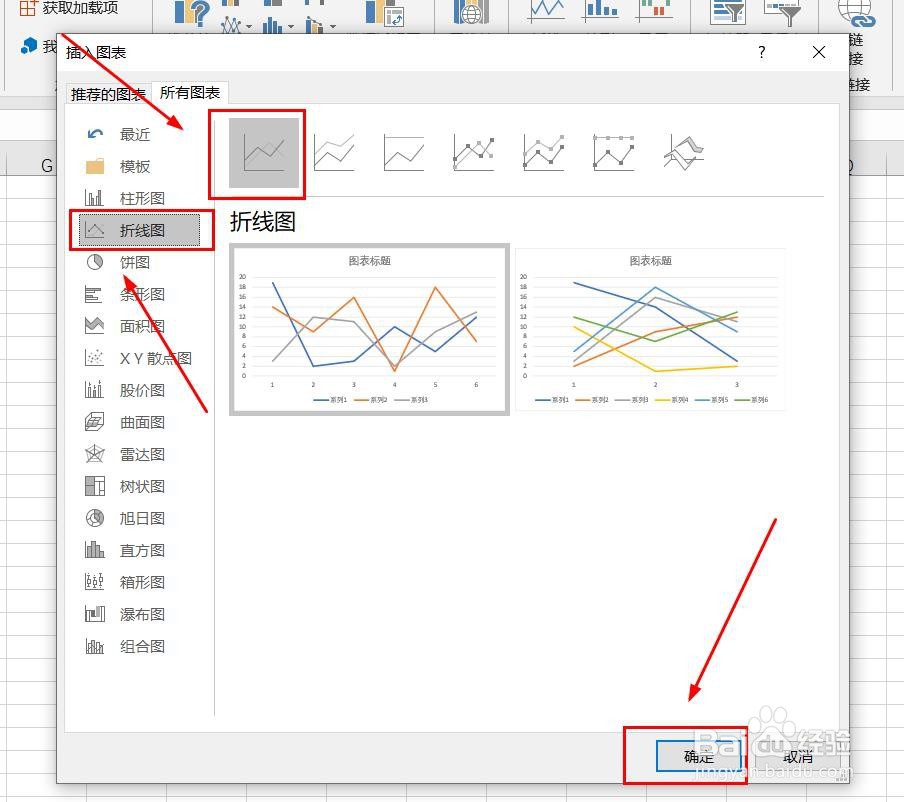Select line with markers subtype
The width and height of the screenshot is (904, 802).
474,153
